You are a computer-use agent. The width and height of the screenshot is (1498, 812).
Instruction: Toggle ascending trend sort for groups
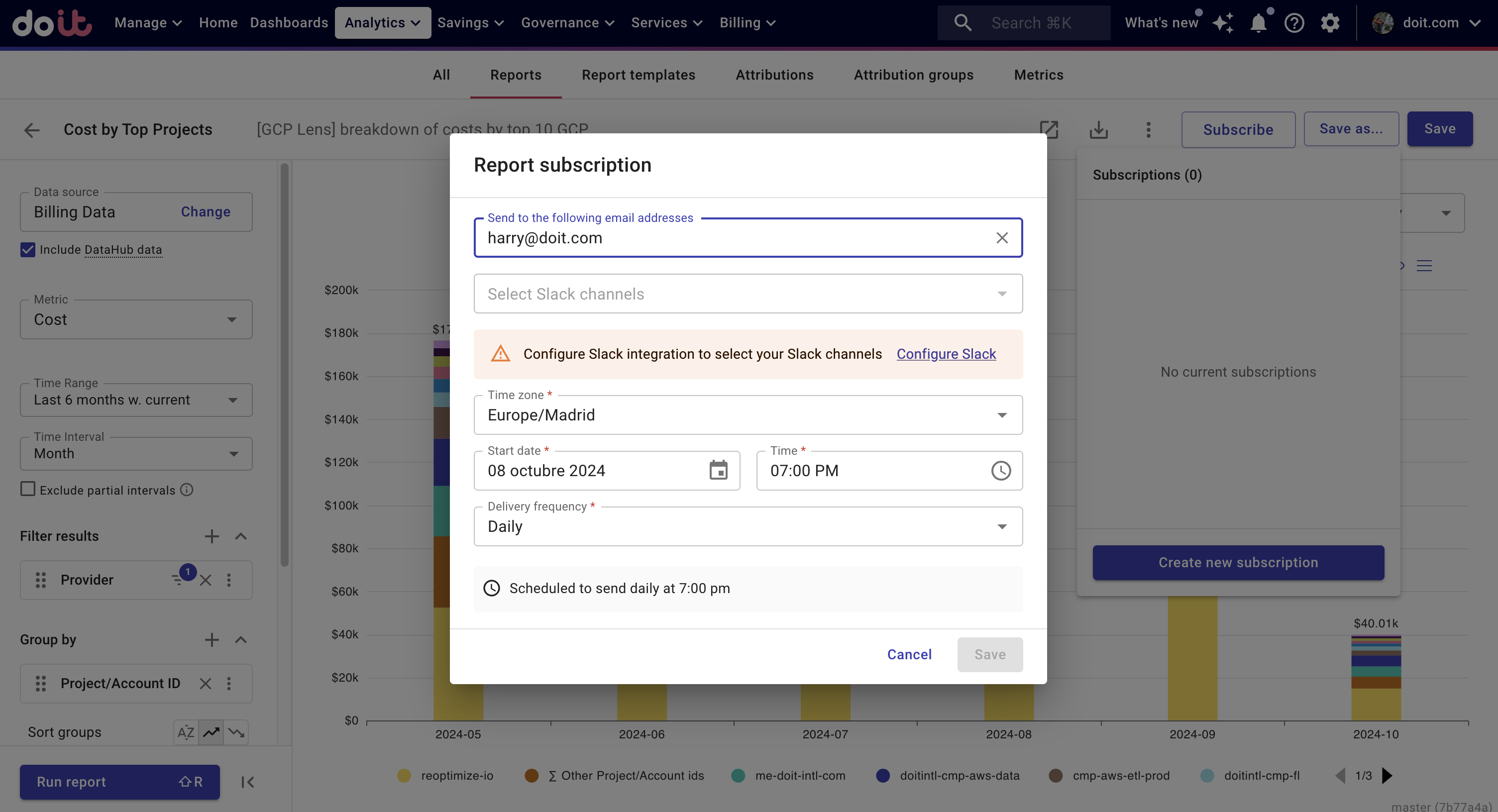coord(211,732)
